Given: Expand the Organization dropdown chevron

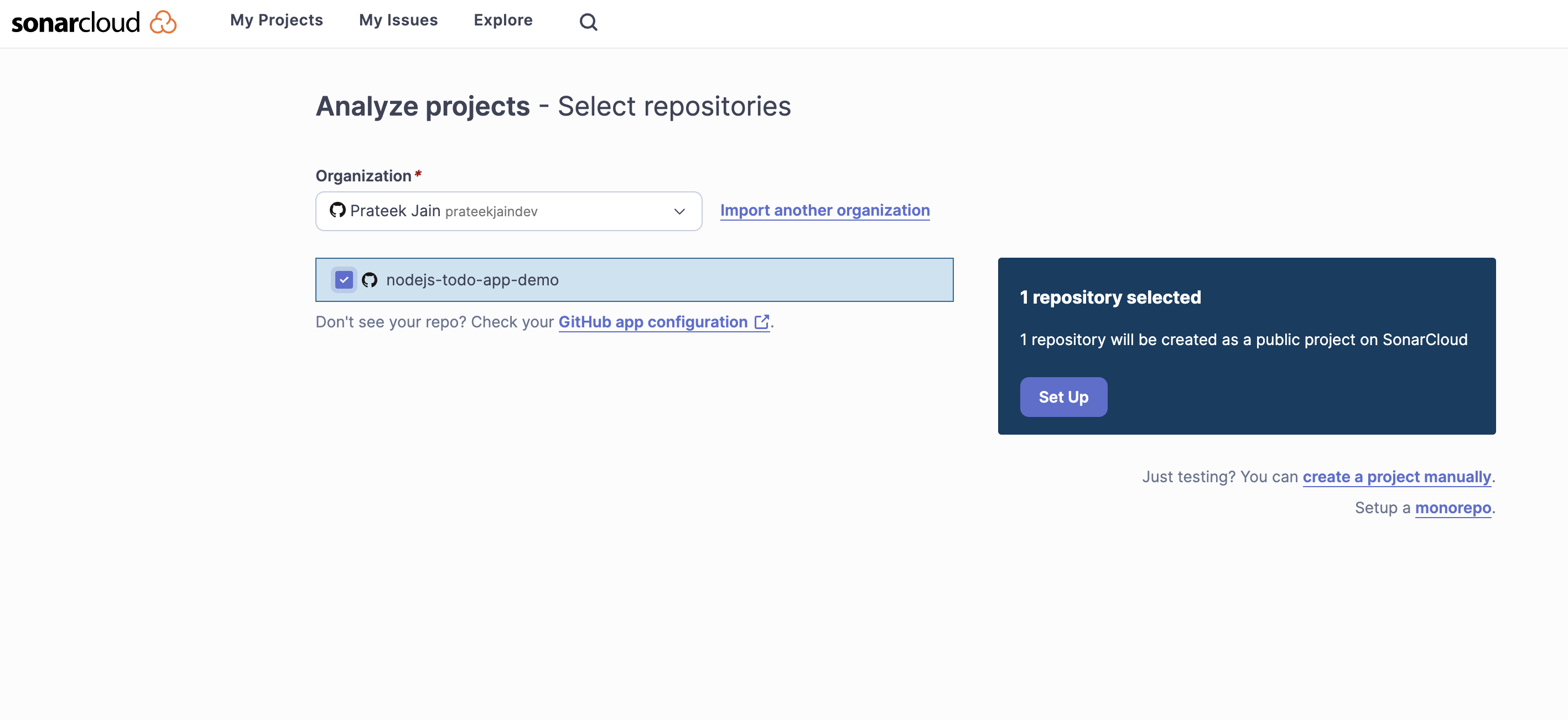Looking at the screenshot, I should [x=679, y=211].
